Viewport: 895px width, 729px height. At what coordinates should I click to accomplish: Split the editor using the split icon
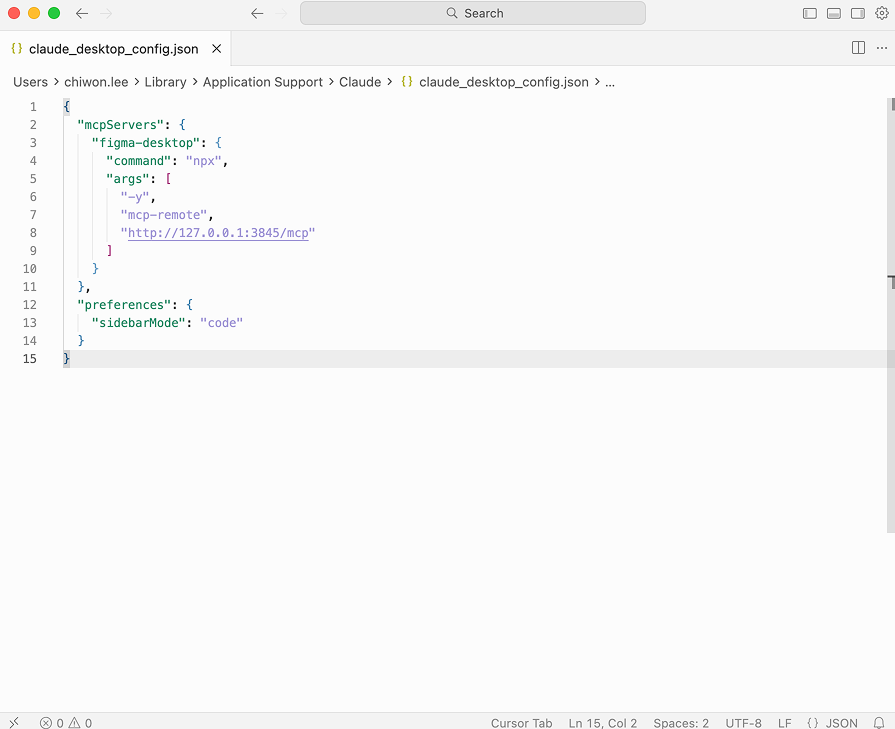coord(857,47)
